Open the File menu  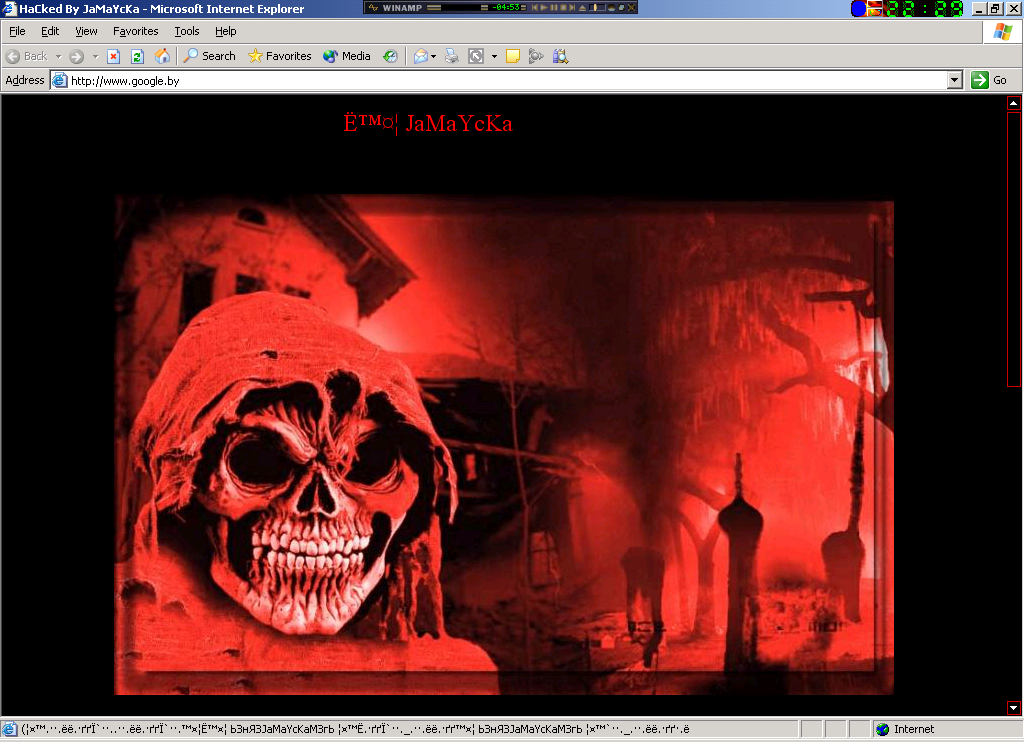pyautogui.click(x=17, y=31)
